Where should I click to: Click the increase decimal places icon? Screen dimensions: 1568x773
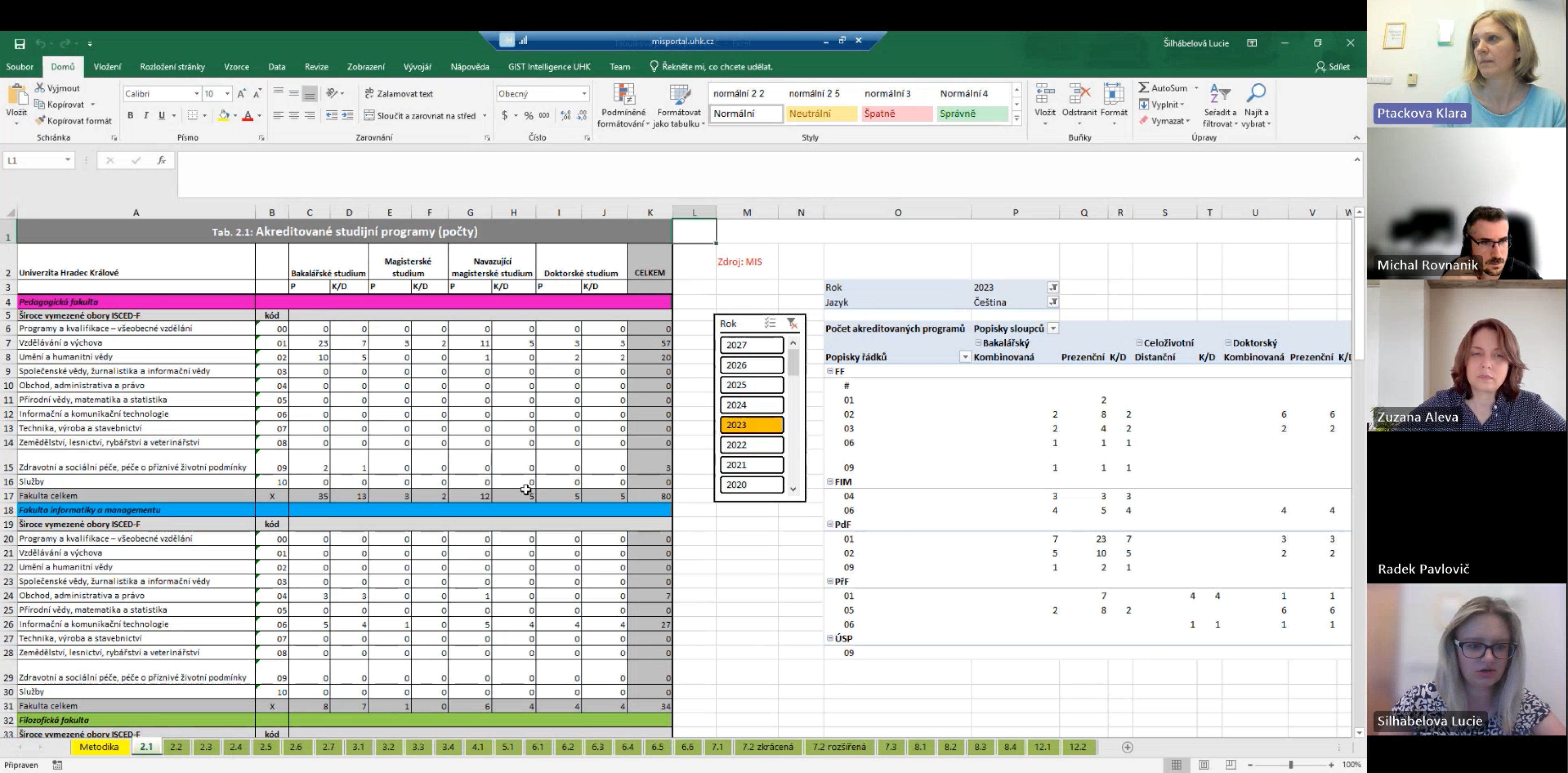point(565,116)
